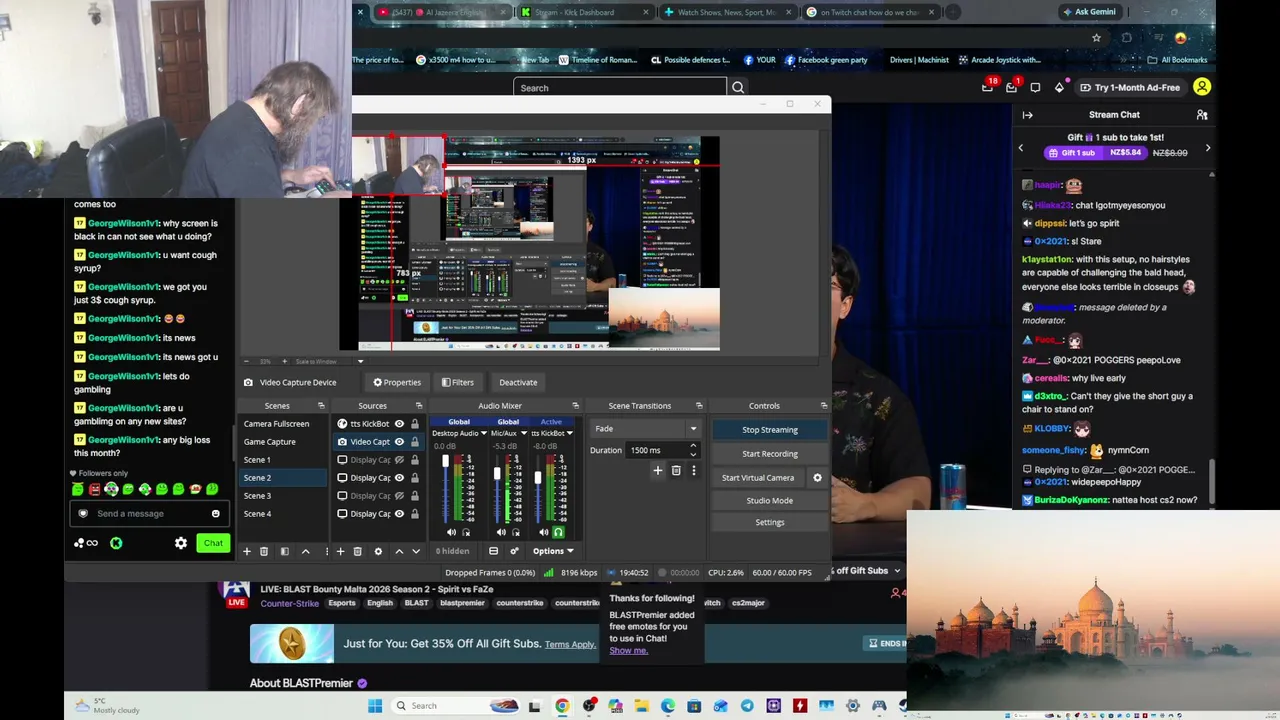Viewport: 1280px width, 720px height.
Task: Open Desktop Audio channel options arrow
Action: pyautogui.click(x=484, y=434)
